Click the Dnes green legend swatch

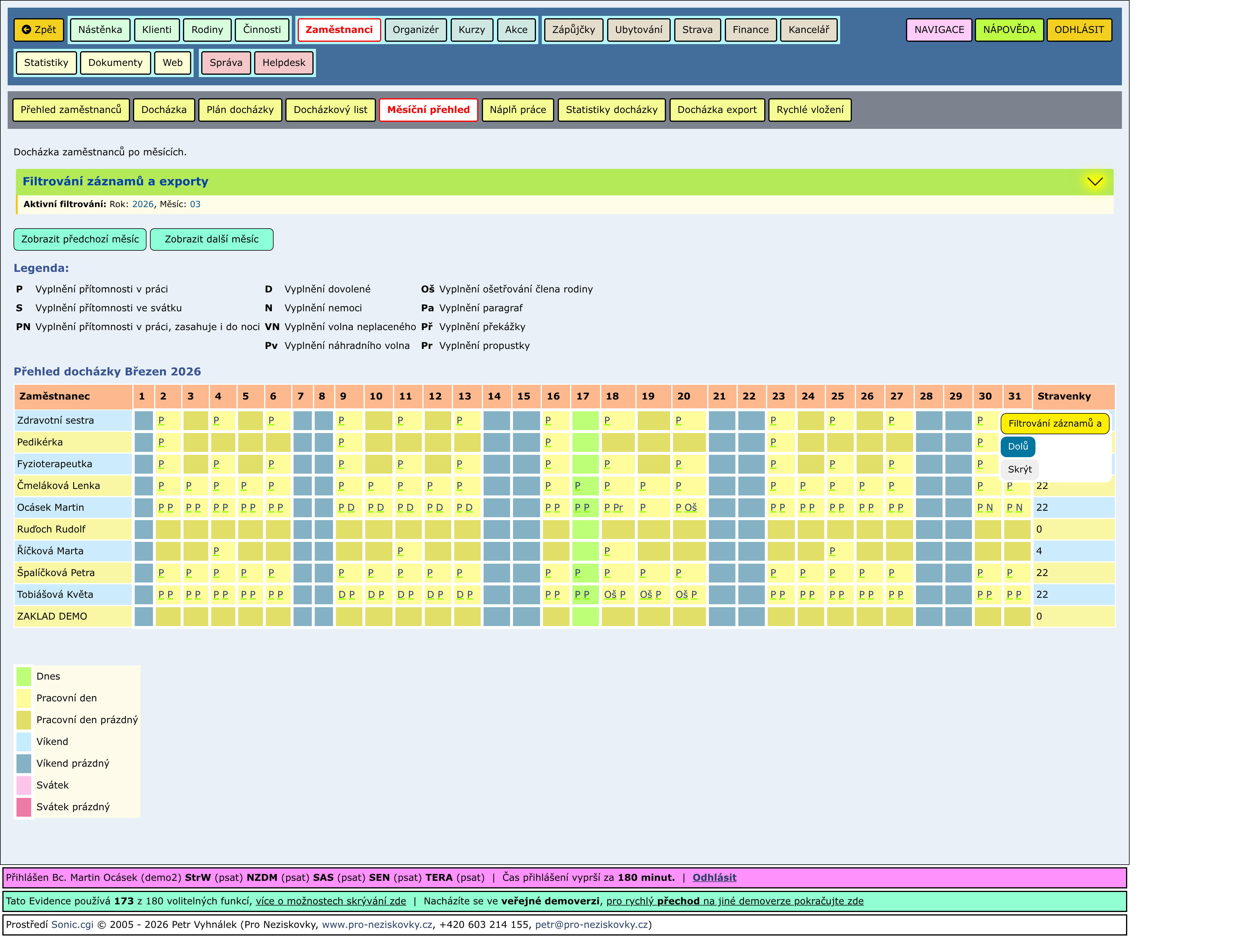tap(24, 676)
